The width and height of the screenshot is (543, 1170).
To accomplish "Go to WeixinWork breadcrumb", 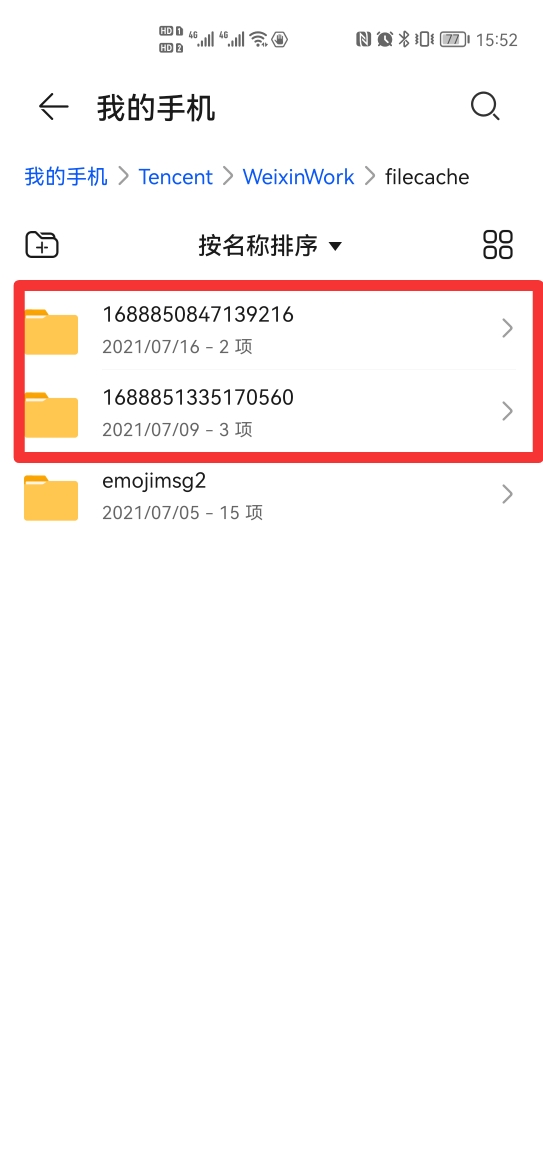I will click(299, 177).
